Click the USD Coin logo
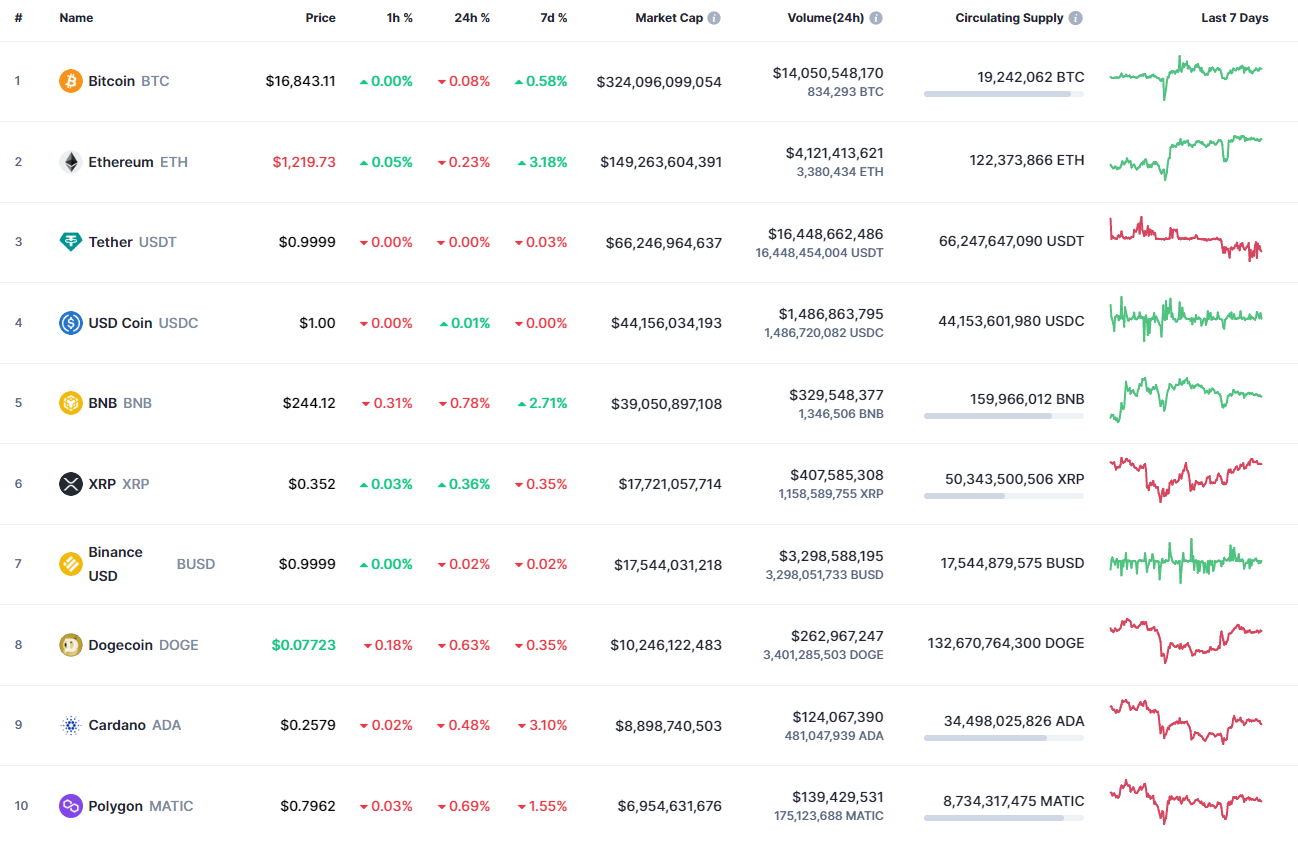Viewport: 1298px width, 842px height. [69, 322]
